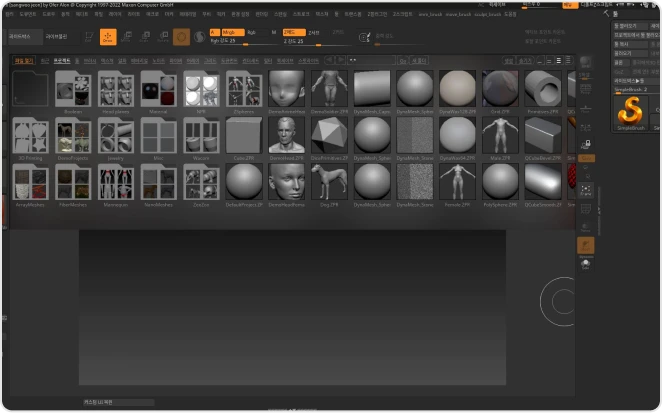Image resolution: width=662 pixels, height=413 pixels.
Task: Toggle the orange button in top bar
Action: click(570, 5)
